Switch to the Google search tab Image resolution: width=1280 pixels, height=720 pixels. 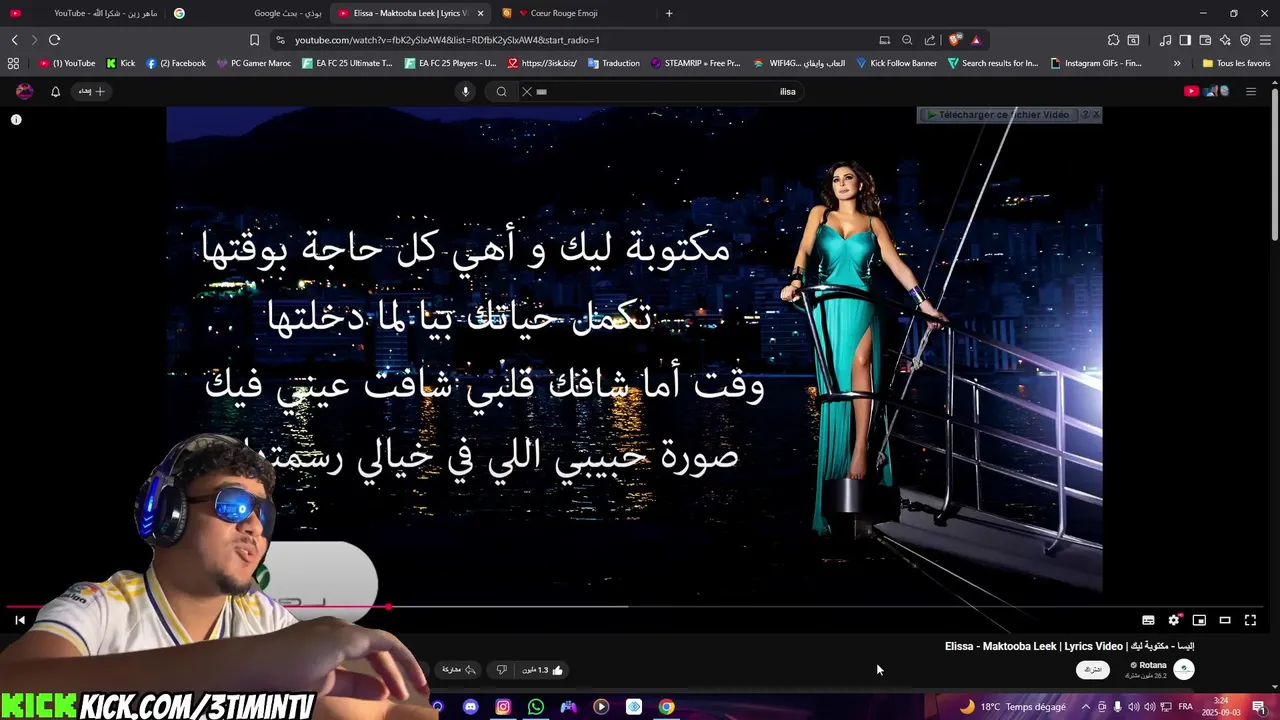(x=250, y=13)
